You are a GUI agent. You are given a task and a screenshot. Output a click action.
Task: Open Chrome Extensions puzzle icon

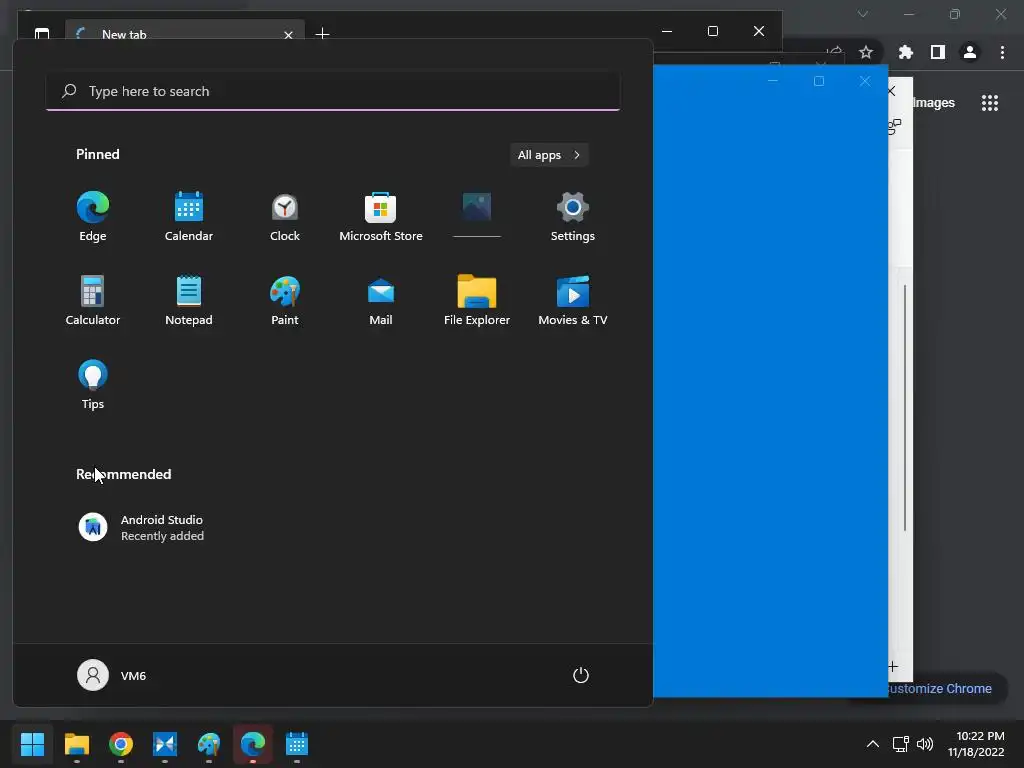905,52
